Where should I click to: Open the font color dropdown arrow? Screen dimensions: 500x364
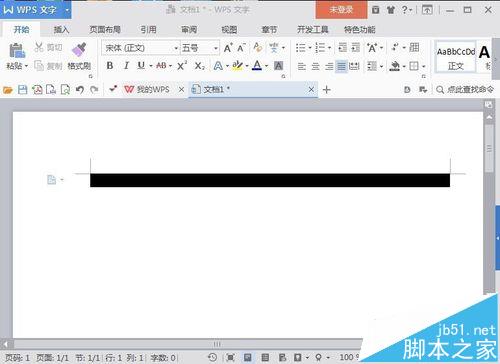point(266,66)
